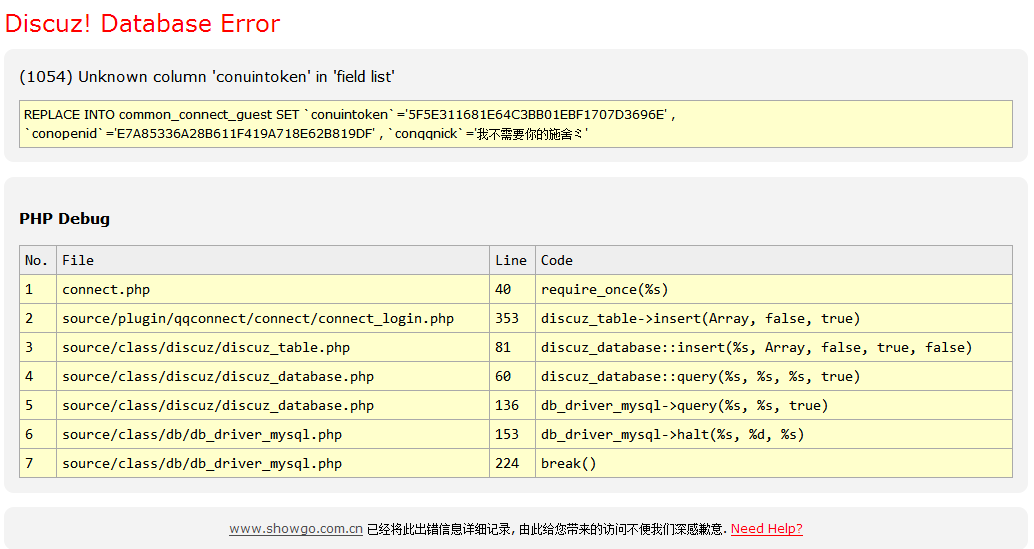Select the Unknown column 'conuintoken' error message

(206, 77)
